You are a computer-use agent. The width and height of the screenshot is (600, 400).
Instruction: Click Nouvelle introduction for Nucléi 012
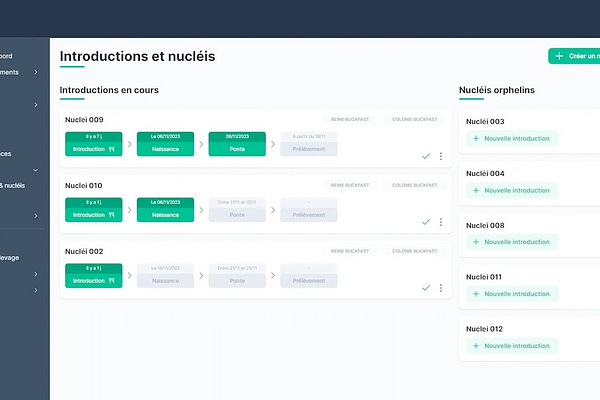point(512,346)
